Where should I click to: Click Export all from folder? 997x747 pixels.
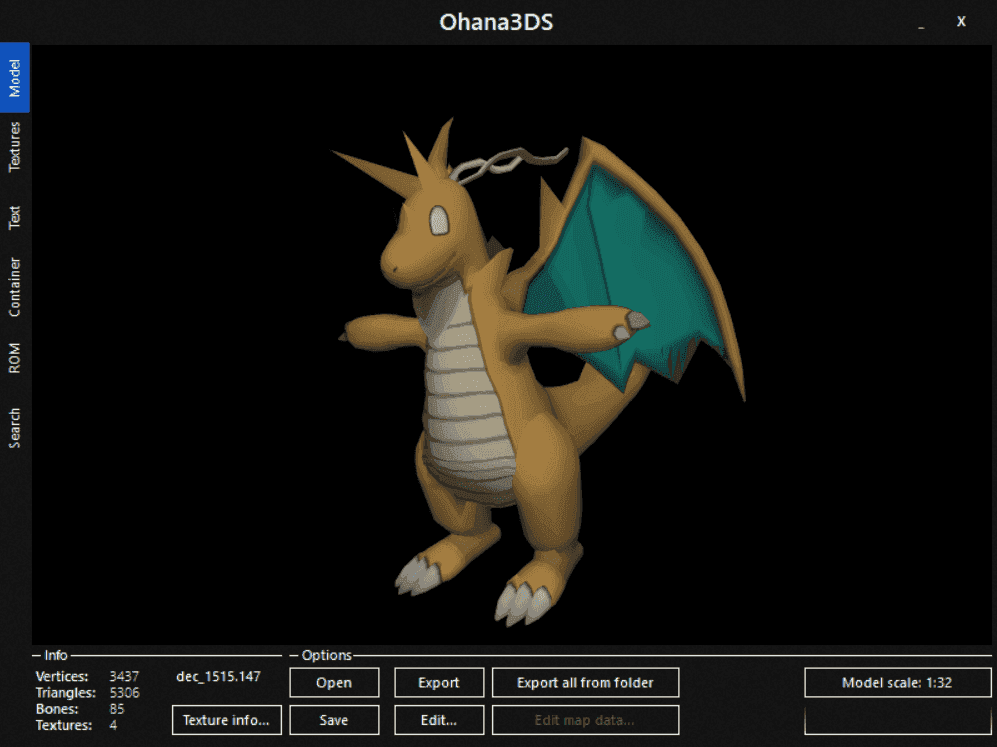(x=586, y=683)
